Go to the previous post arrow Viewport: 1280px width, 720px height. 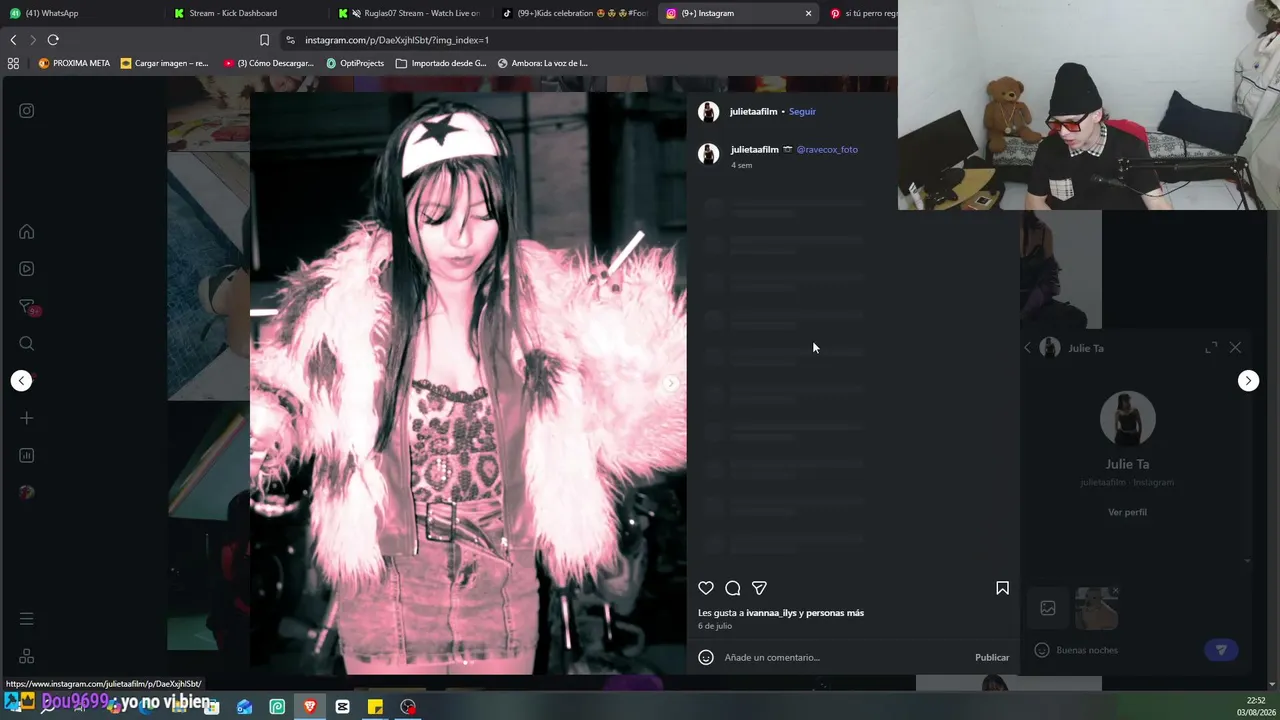point(21,380)
